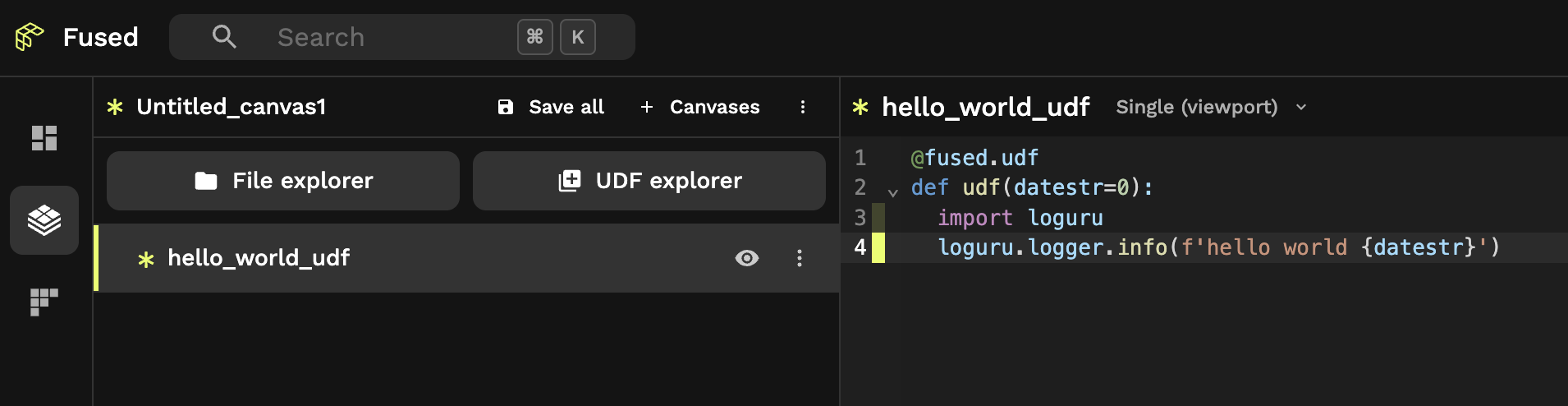Click the Save all label

pos(566,107)
